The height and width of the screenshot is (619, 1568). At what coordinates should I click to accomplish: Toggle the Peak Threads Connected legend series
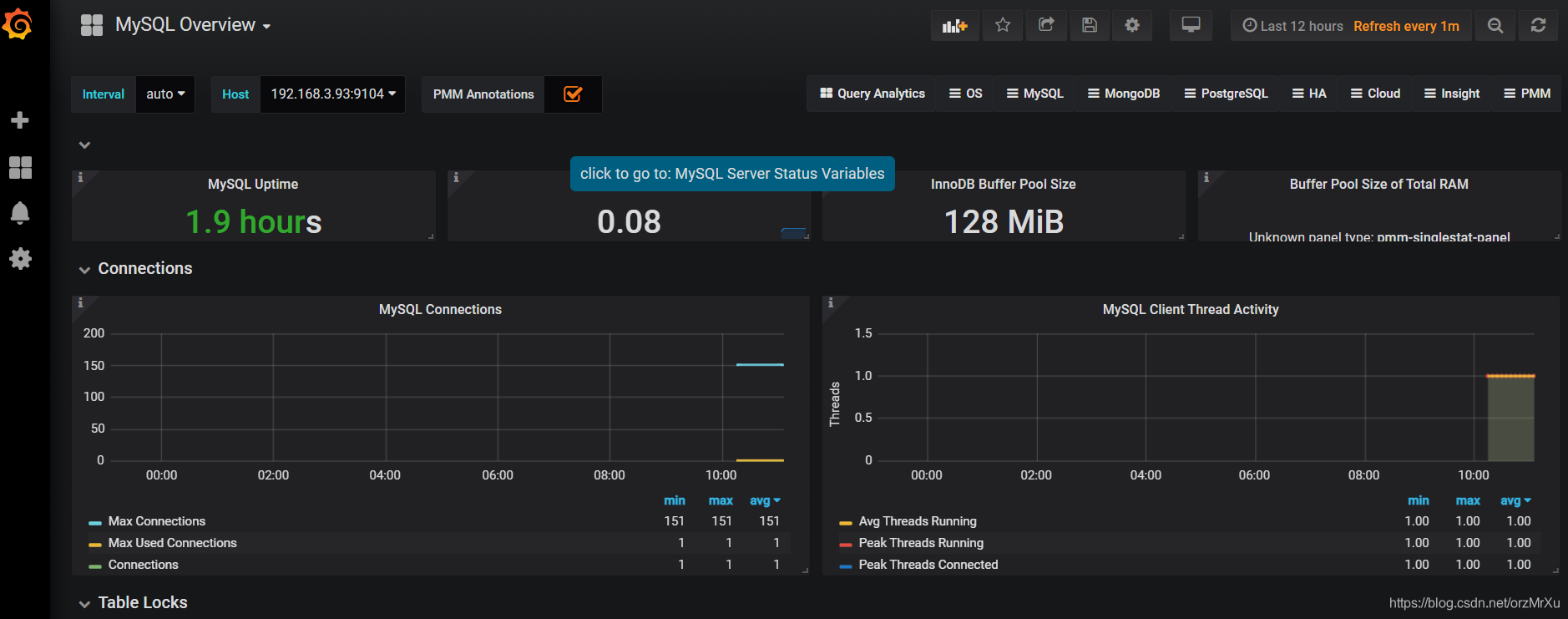928,565
